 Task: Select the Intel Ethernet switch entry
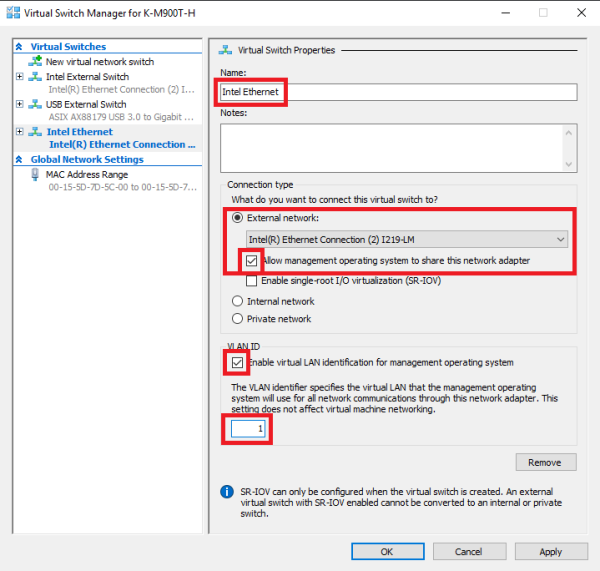[80, 132]
